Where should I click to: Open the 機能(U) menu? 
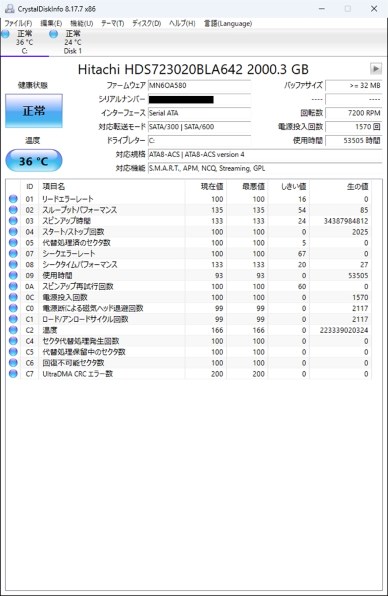click(82, 24)
